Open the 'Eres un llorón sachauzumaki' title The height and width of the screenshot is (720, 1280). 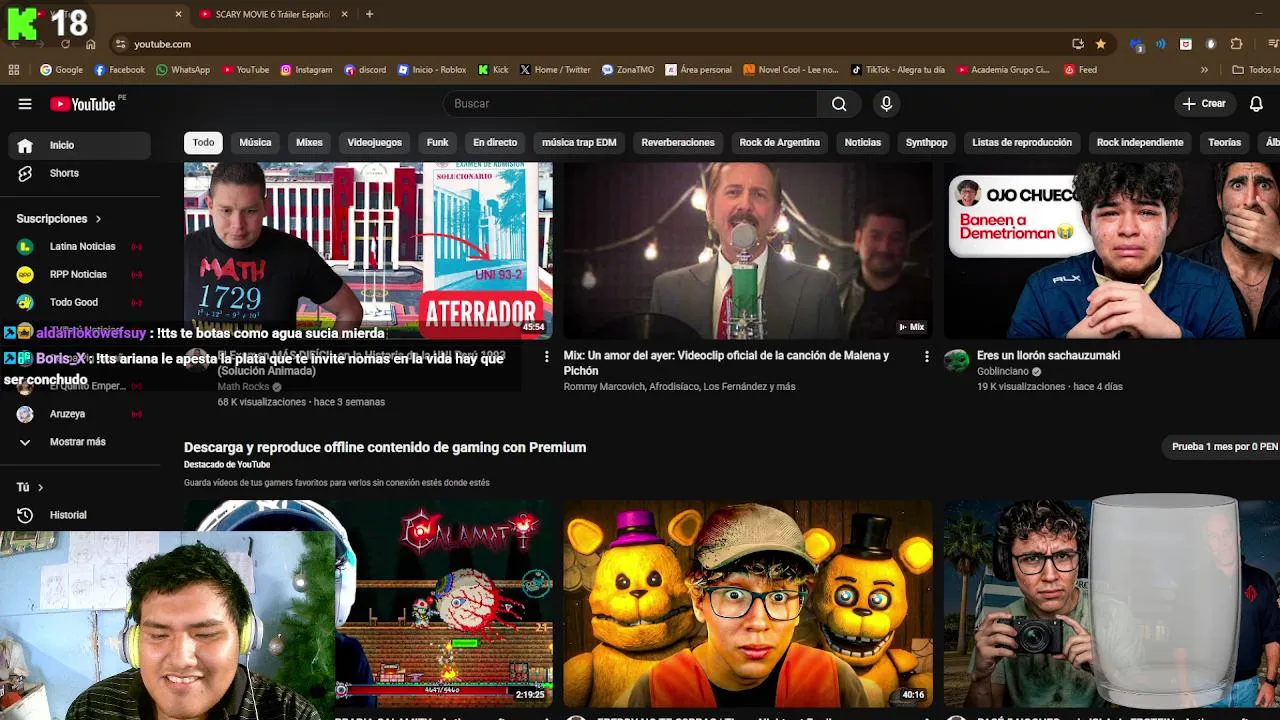click(1048, 356)
